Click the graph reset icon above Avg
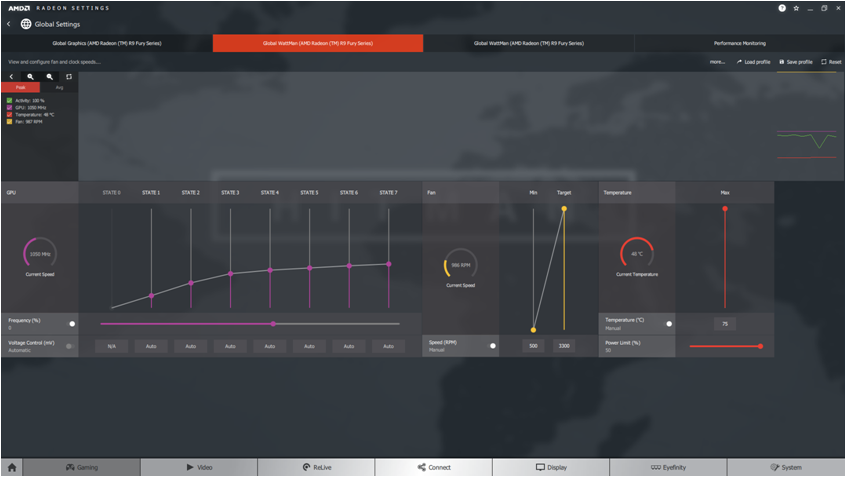The image size is (846, 477). (x=69, y=77)
